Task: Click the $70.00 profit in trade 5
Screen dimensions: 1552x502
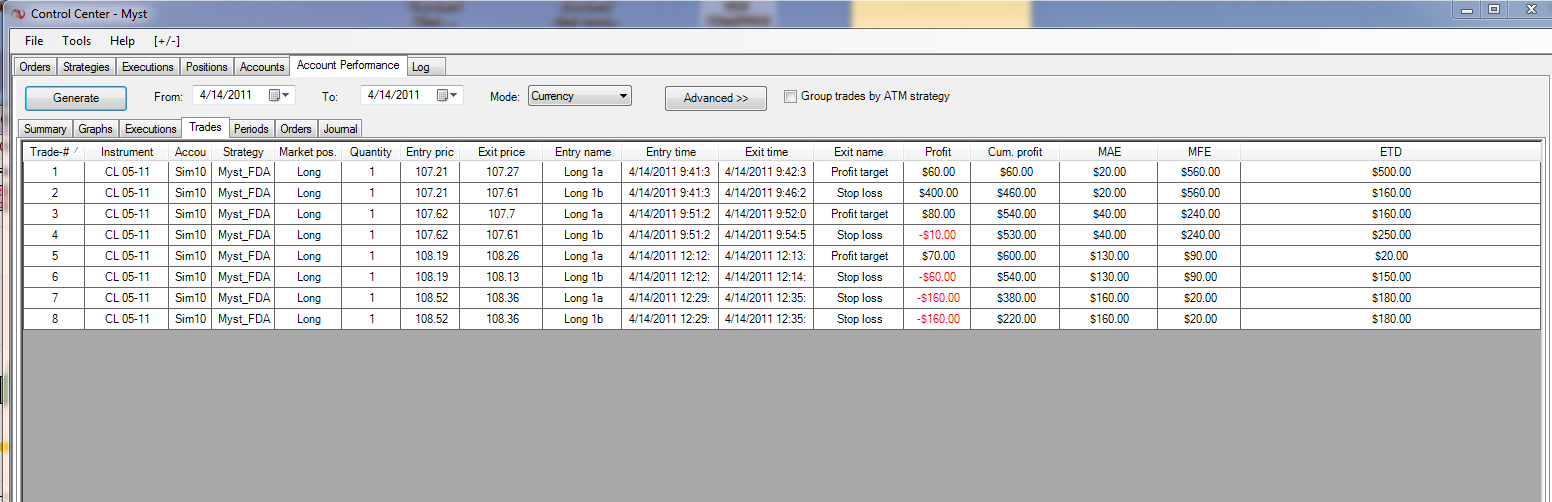Action: click(938, 256)
